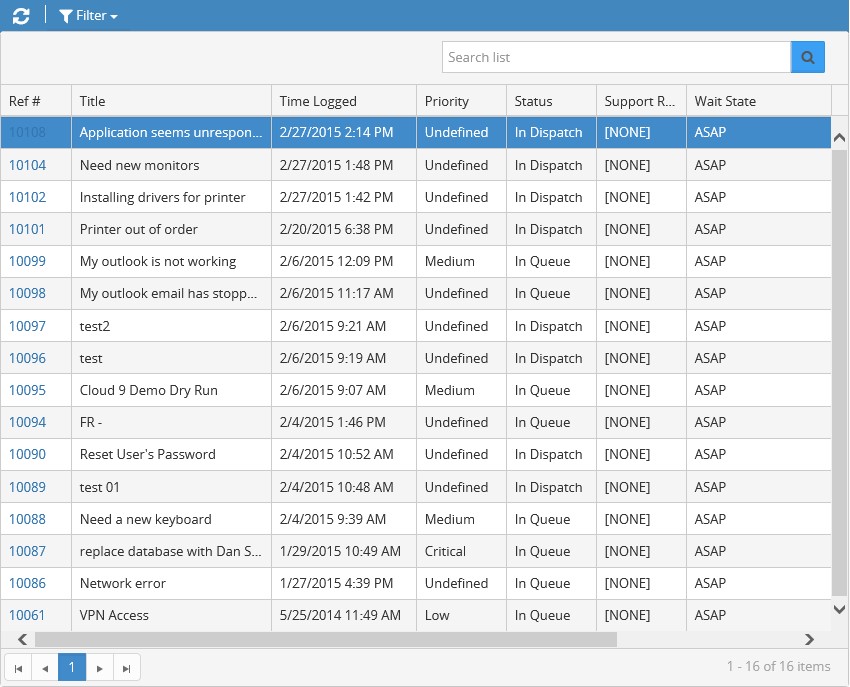Open ticket reference 10087 link
This screenshot has height=687, width=850.
(27, 551)
